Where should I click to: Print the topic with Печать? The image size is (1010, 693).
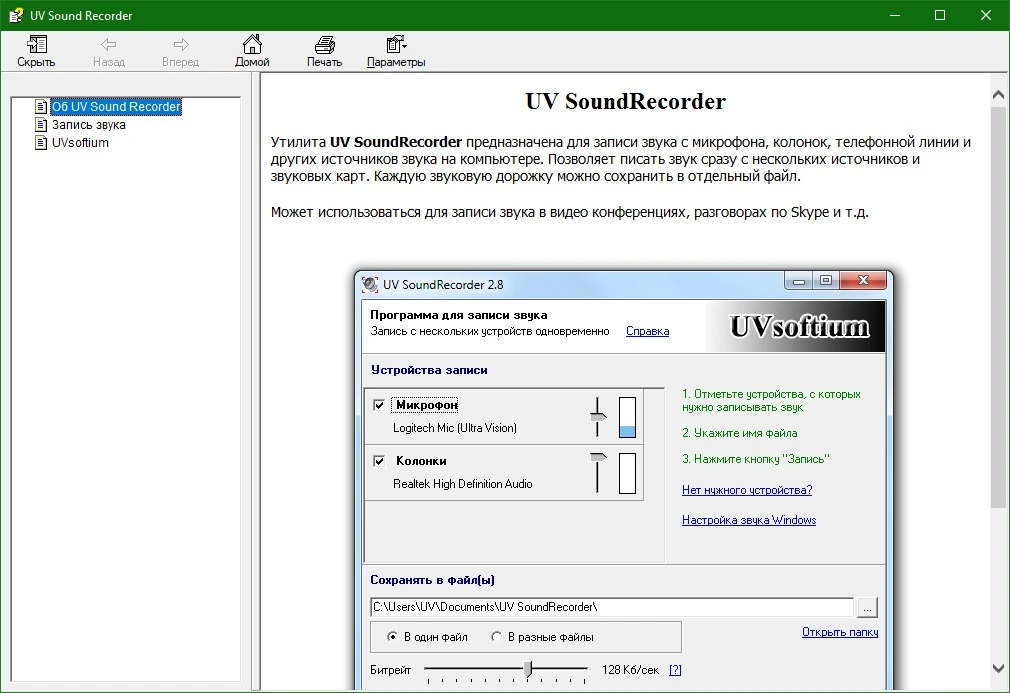tap(324, 52)
